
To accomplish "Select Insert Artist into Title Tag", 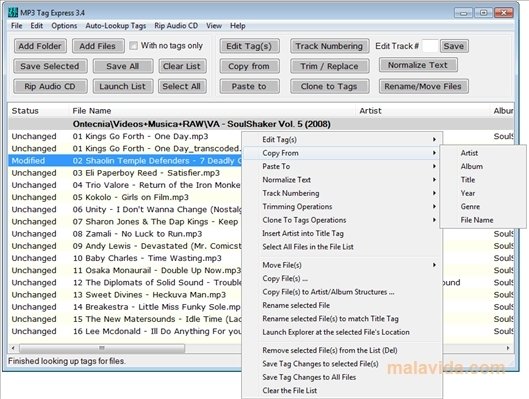I will [x=342, y=233].
